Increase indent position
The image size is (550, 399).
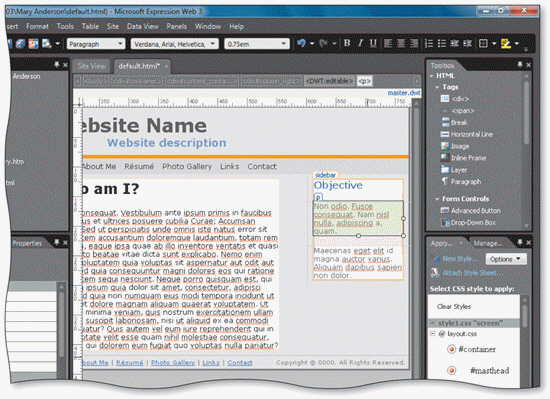[x=467, y=43]
